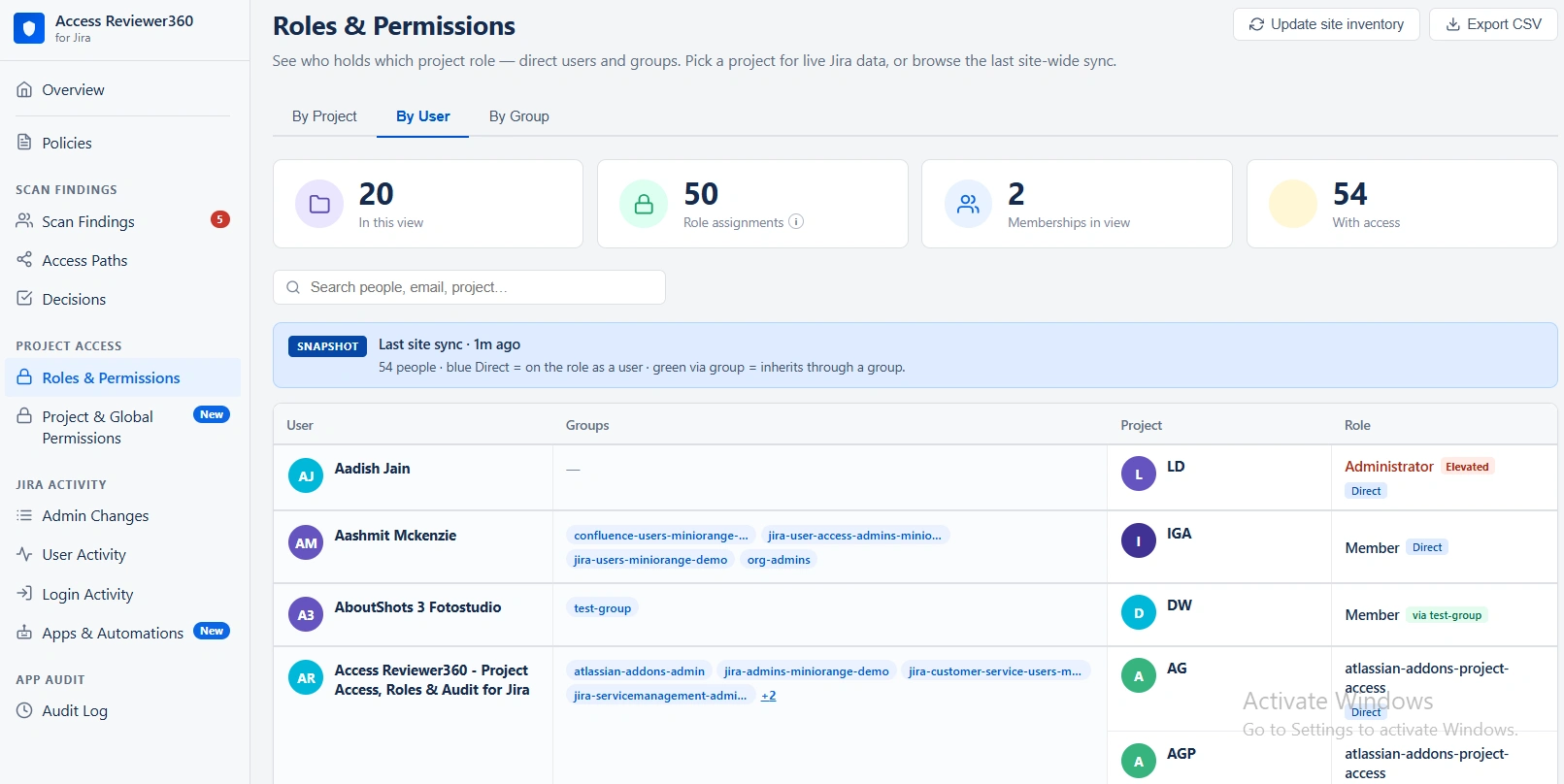The width and height of the screenshot is (1564, 784).
Task: Open Apps & Automations
Action: pyautogui.click(x=122, y=633)
